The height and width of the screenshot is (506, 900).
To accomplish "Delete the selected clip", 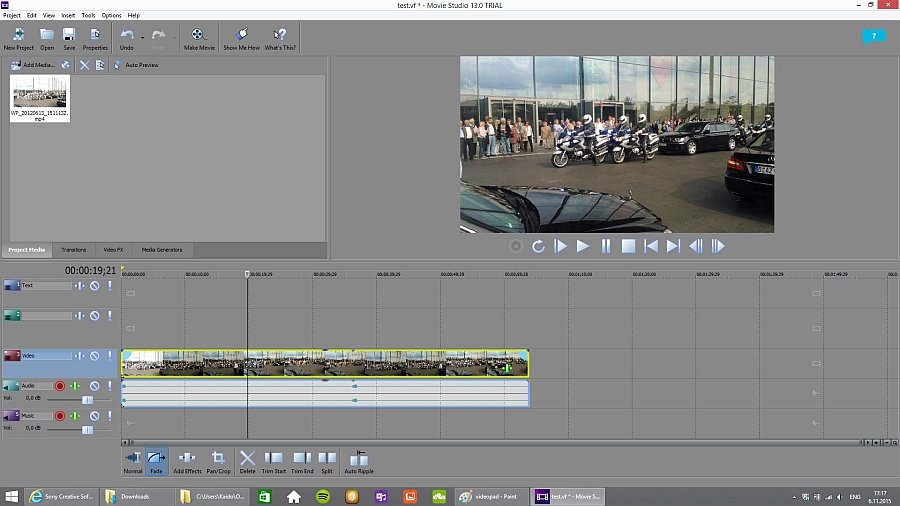I will click(x=247, y=462).
